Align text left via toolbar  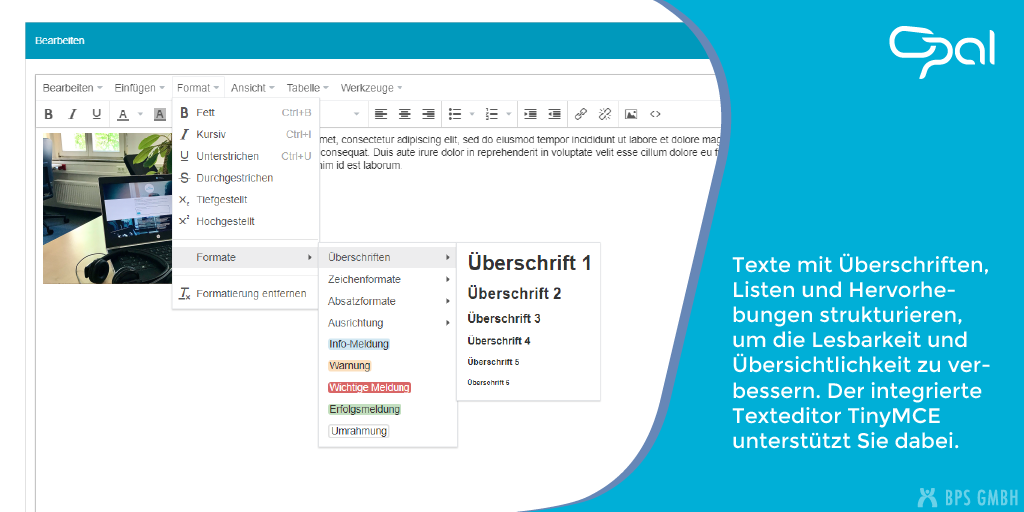pyautogui.click(x=381, y=114)
